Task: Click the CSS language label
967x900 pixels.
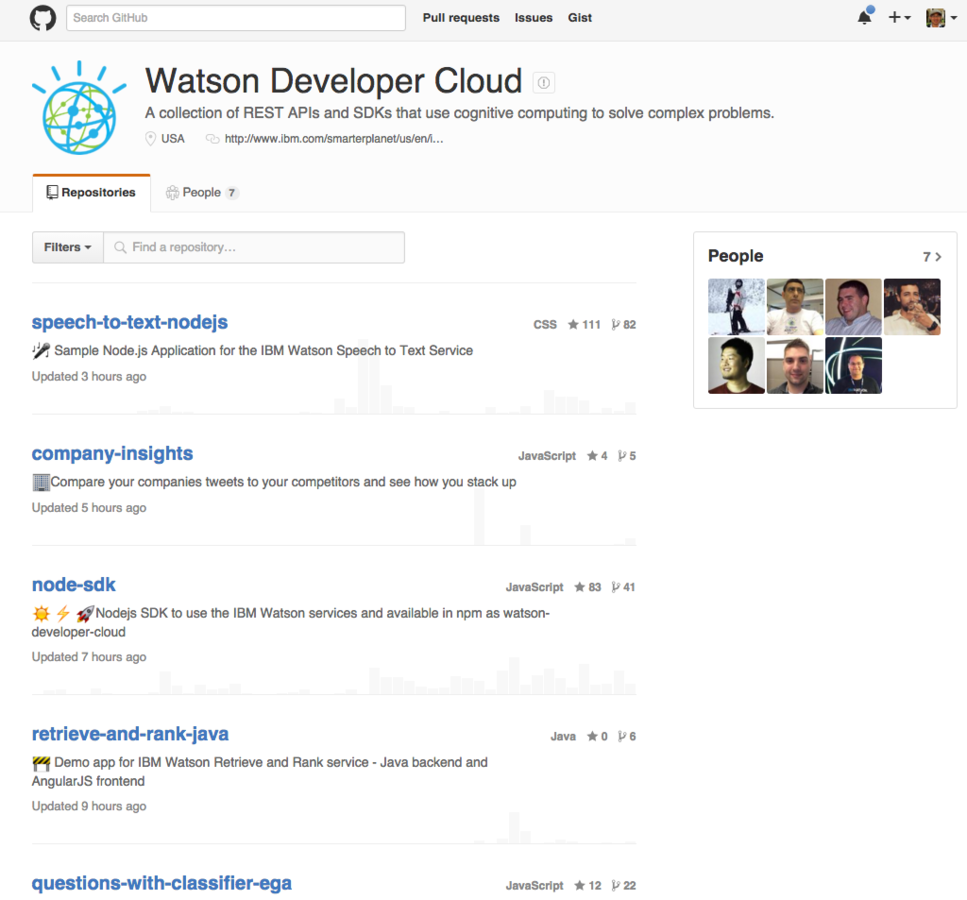Action: [x=545, y=324]
